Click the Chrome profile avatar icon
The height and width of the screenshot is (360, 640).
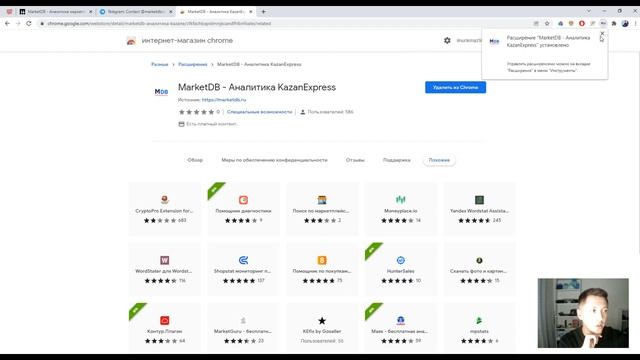625,24
